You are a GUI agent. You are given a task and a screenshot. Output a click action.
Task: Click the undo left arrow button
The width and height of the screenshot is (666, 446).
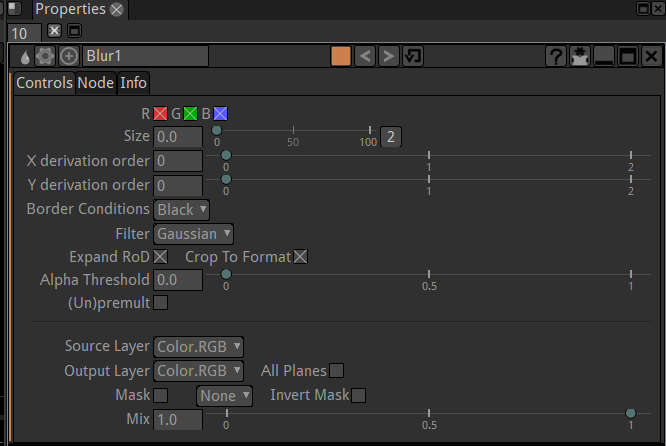tap(366, 56)
